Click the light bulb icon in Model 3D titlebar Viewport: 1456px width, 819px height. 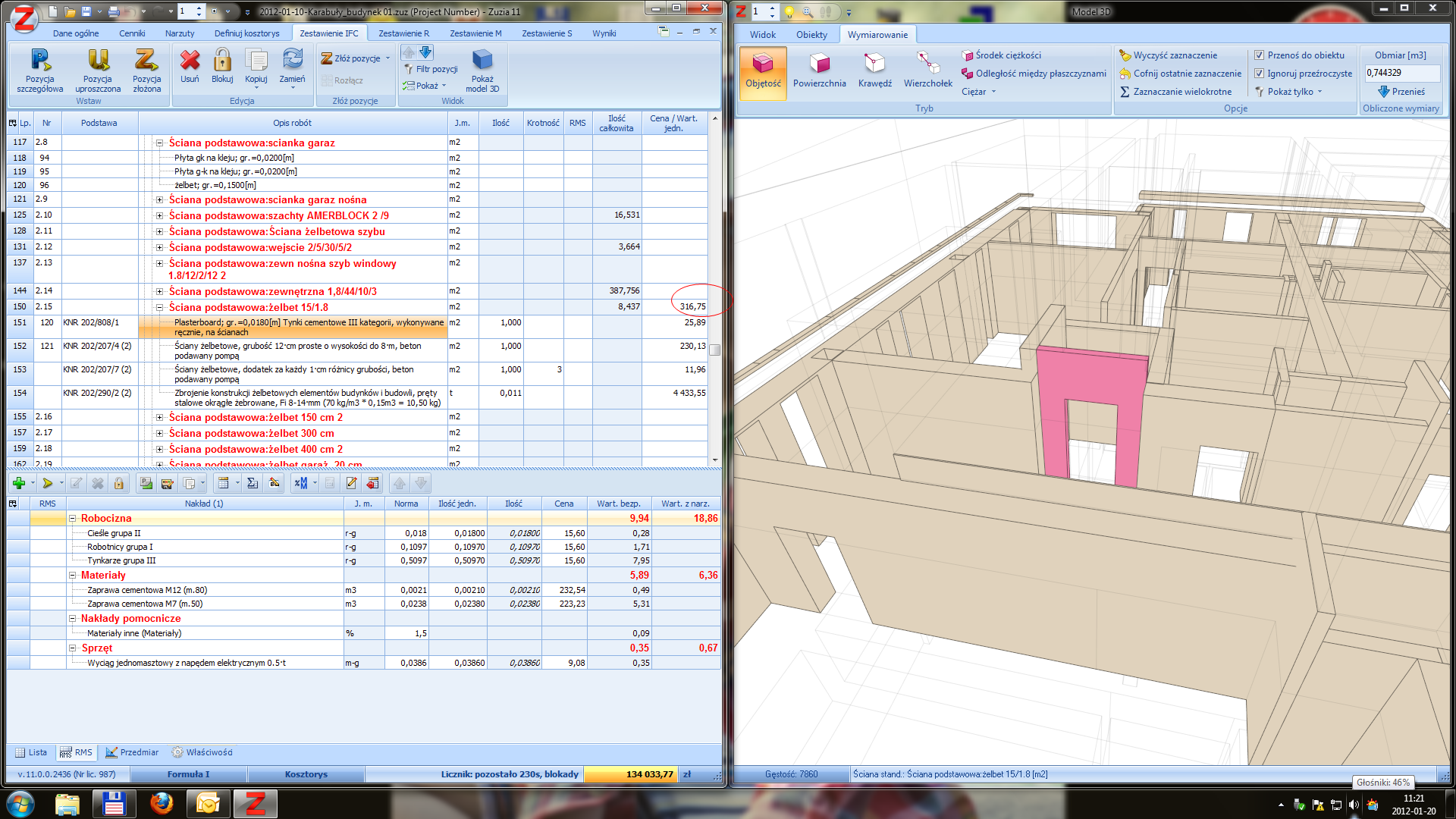pos(789,12)
